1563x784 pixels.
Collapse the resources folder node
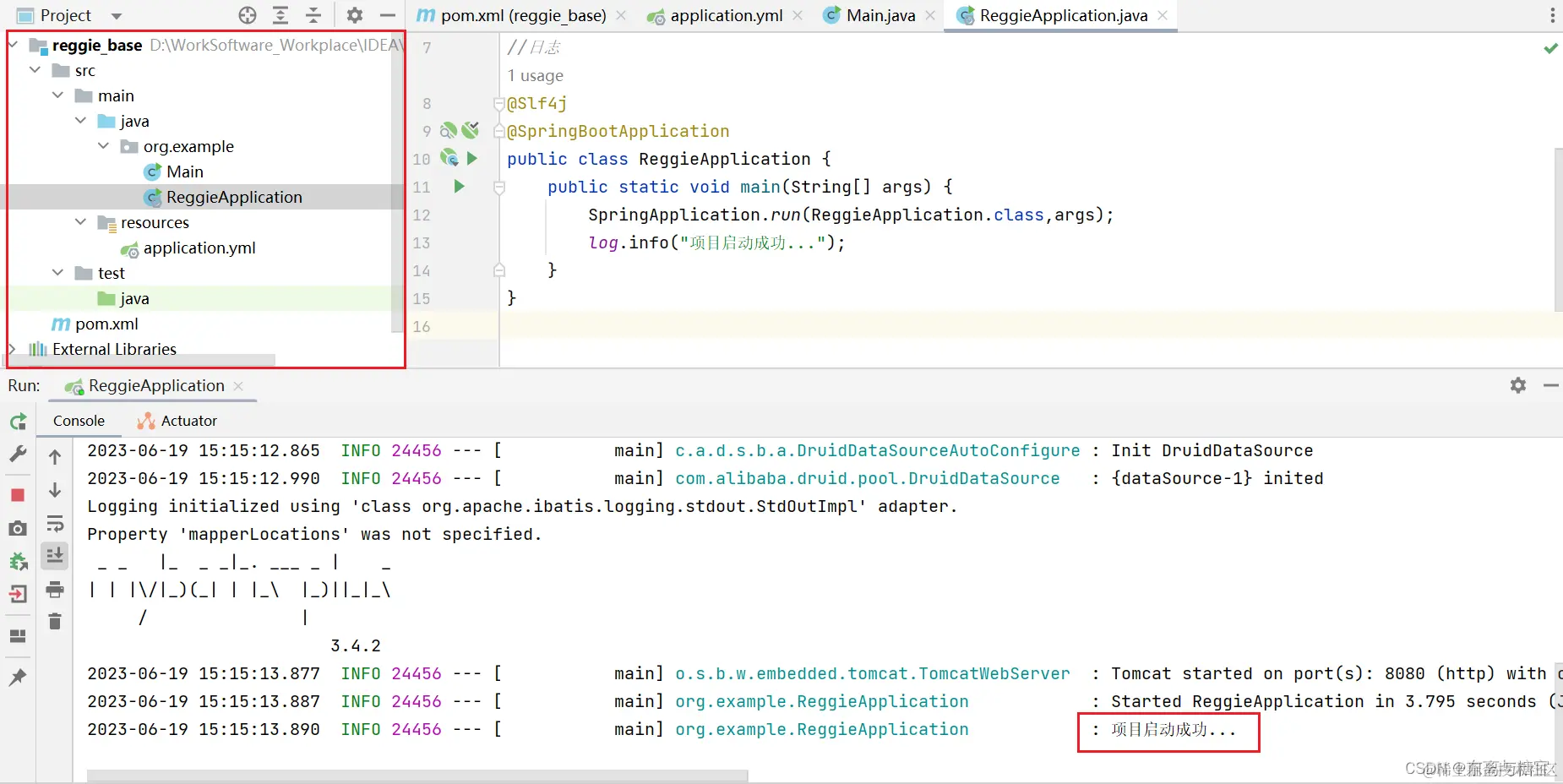tap(81, 221)
